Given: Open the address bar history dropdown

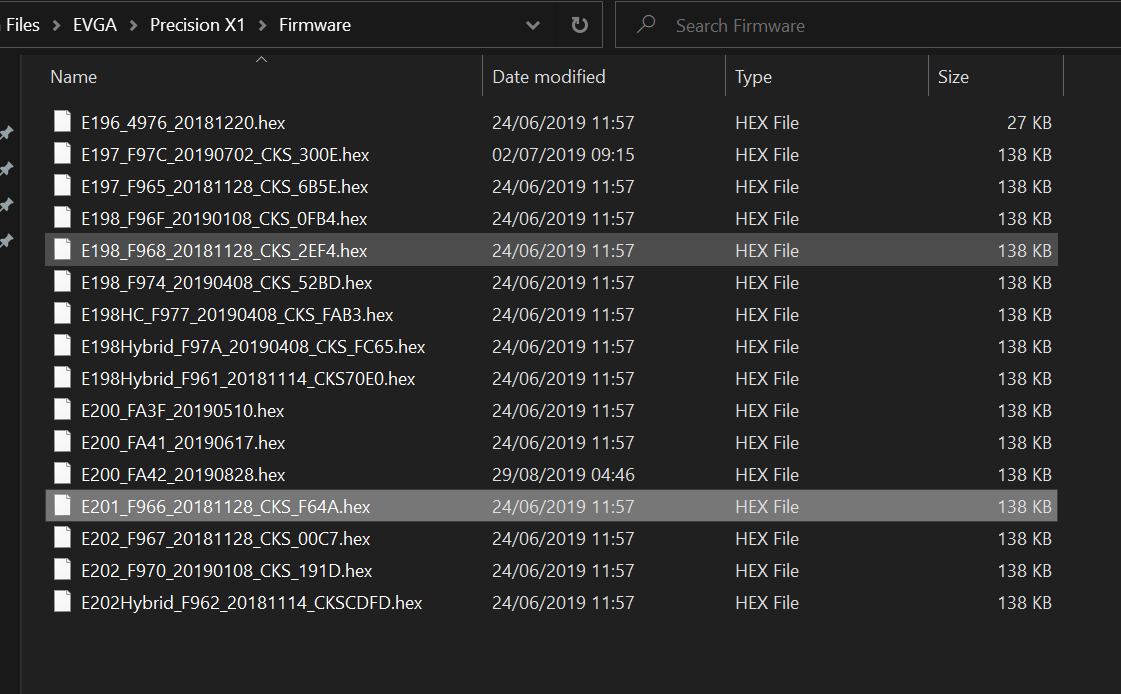Looking at the screenshot, I should [533, 25].
